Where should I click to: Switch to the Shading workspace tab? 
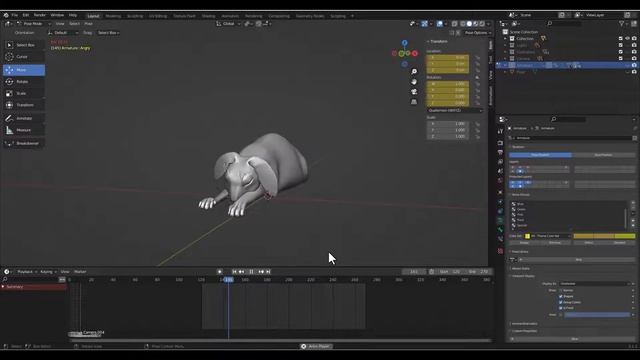pos(208,16)
